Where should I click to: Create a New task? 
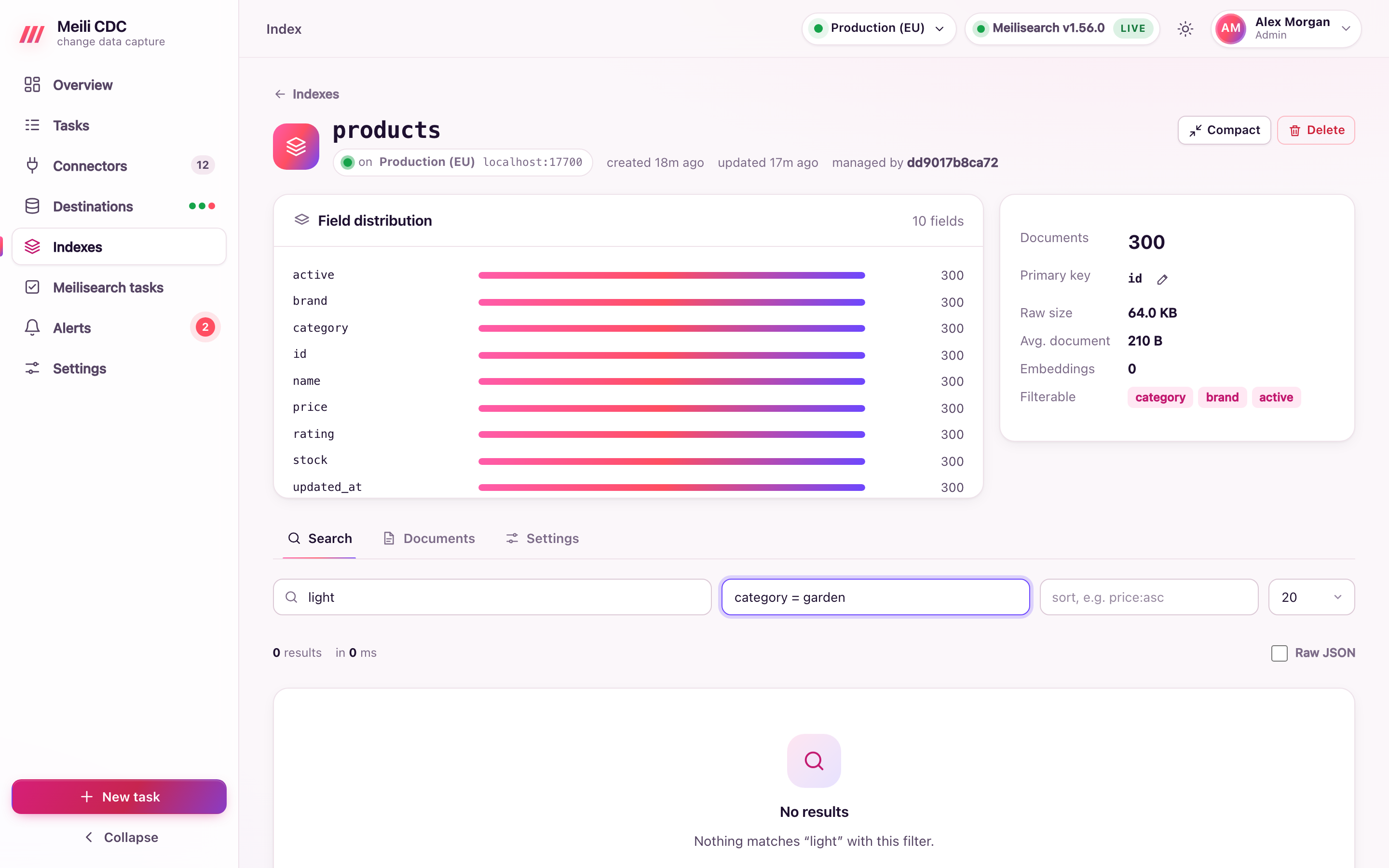point(119,797)
